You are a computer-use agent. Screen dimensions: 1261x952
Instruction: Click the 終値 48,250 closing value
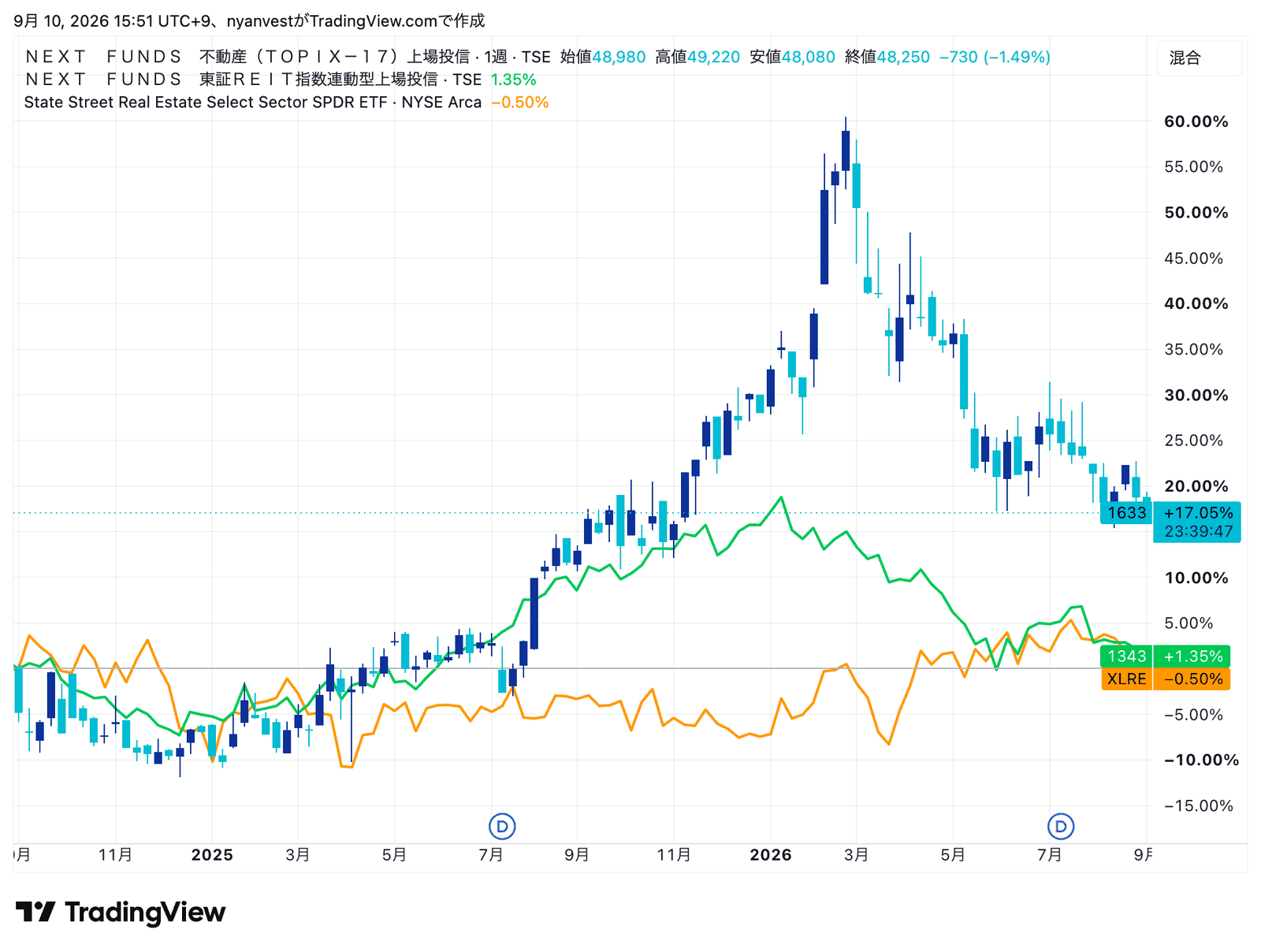[x=887, y=57]
